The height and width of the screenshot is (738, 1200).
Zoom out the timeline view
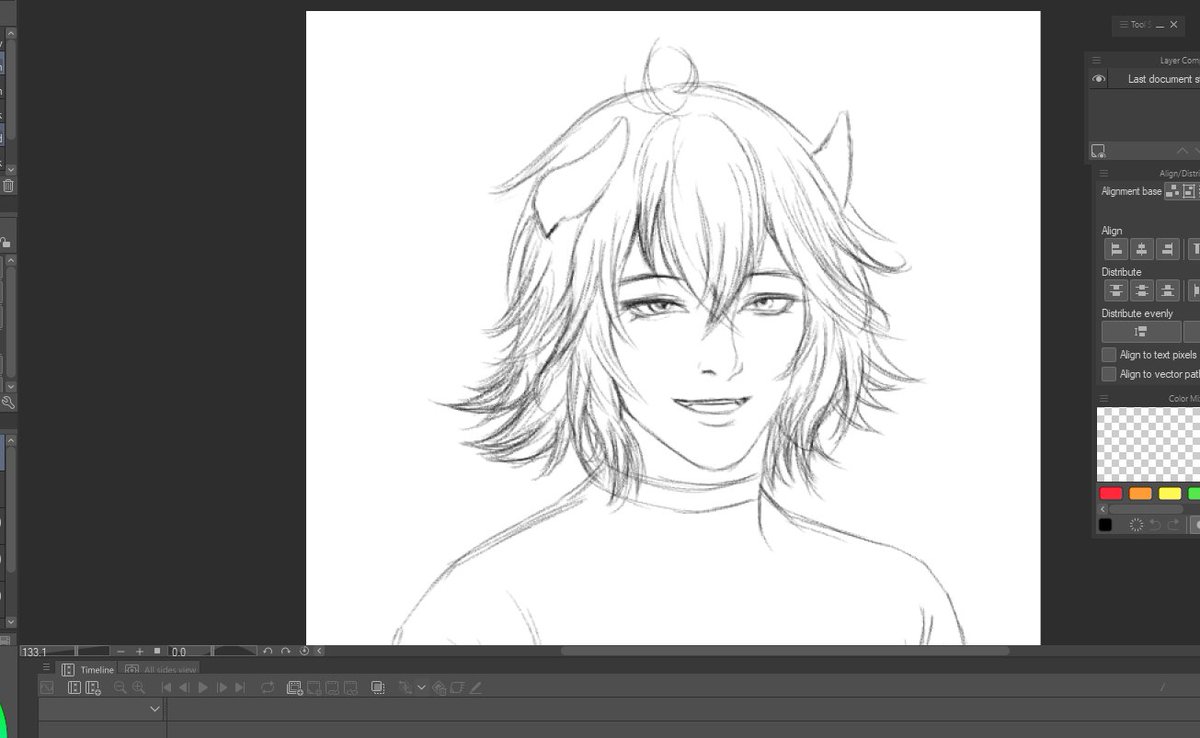120,688
